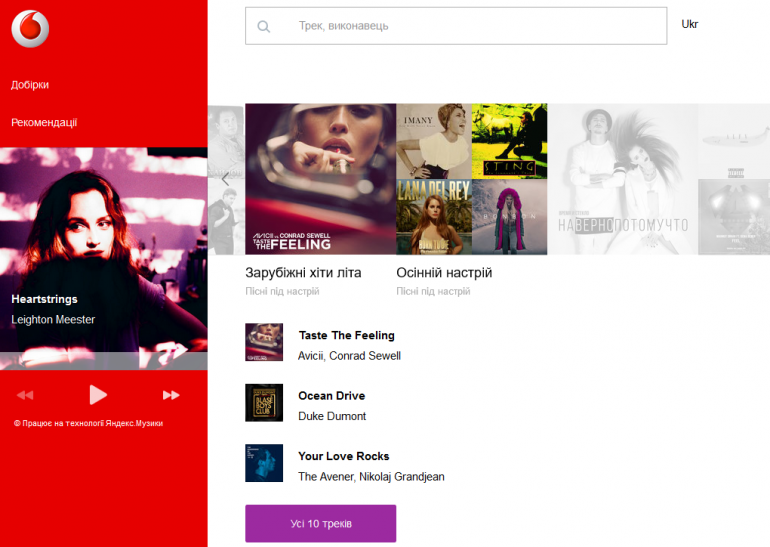
Task: Click the Яндекс.Музики technology notice
Action: [x=88, y=423]
